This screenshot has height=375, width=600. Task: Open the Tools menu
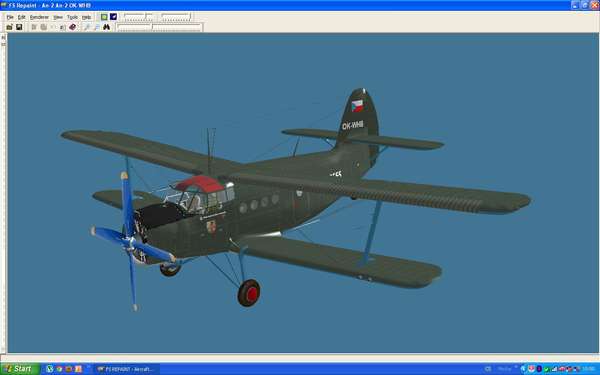point(72,17)
